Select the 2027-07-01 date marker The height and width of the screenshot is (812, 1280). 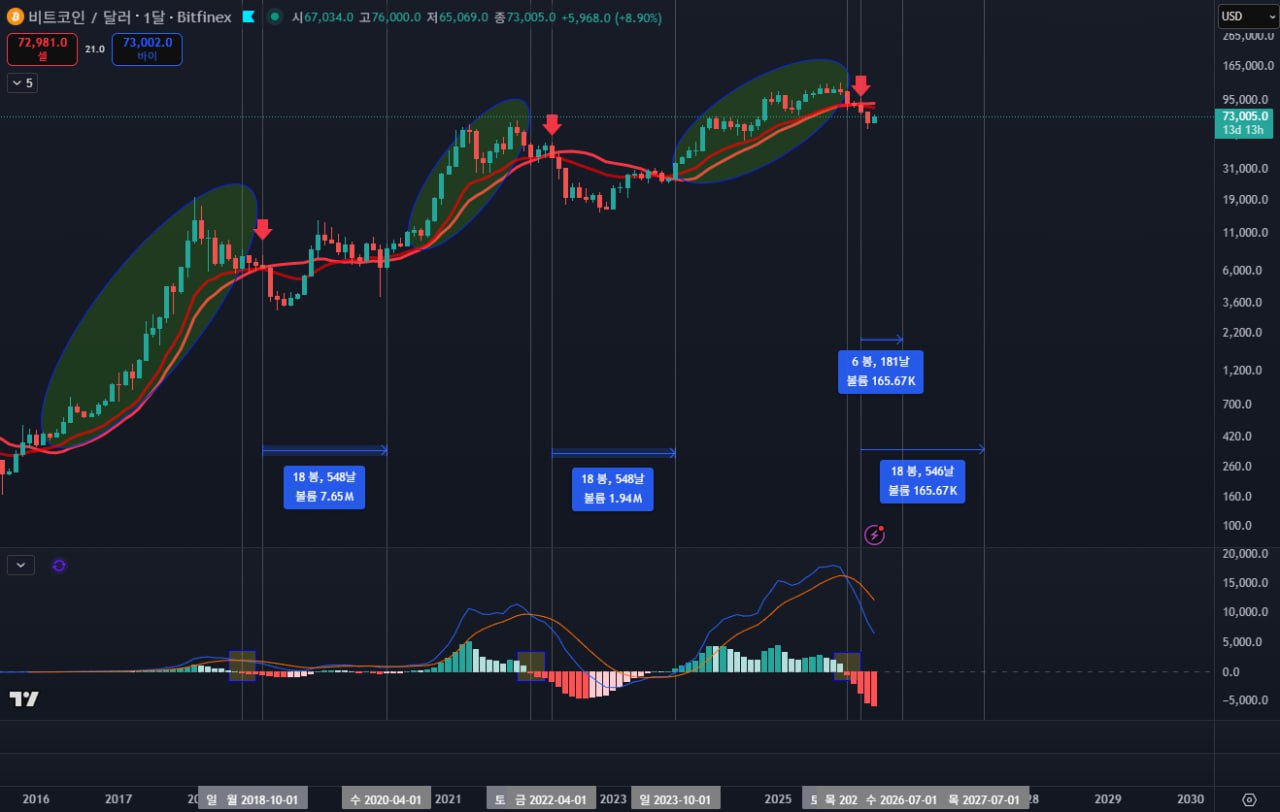(984, 799)
